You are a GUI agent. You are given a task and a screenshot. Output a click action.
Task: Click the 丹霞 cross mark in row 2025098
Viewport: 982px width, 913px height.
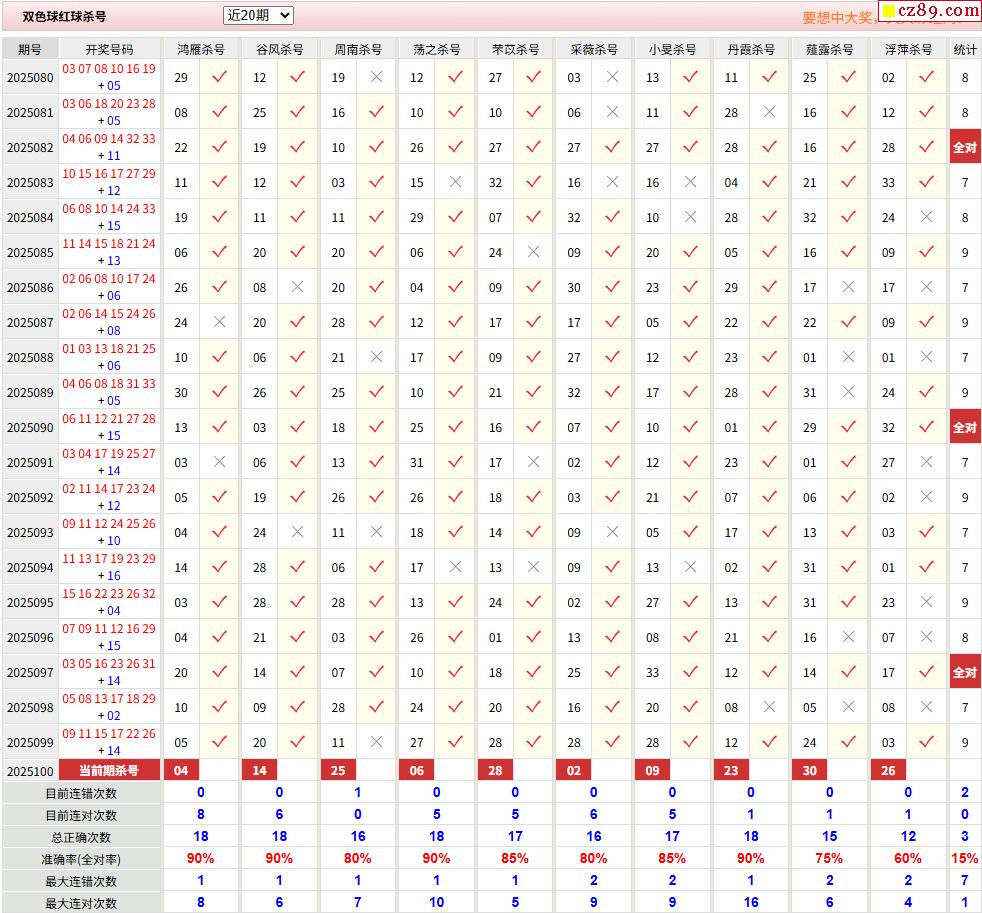770,706
